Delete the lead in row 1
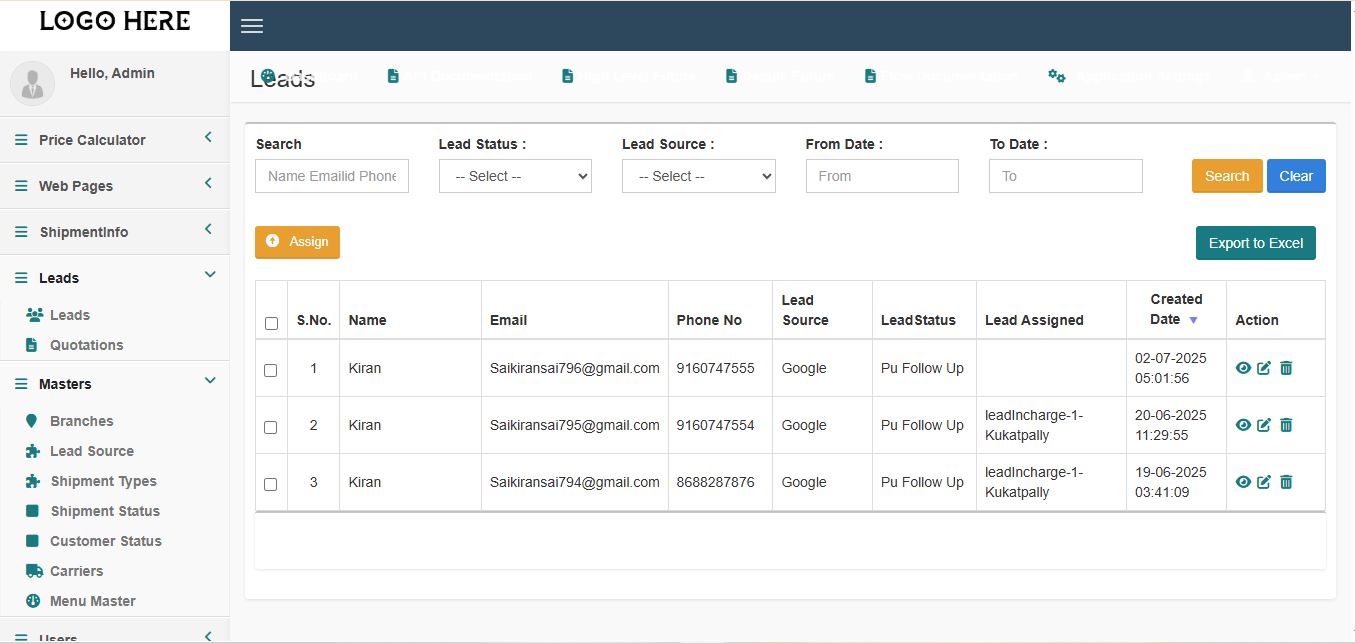This screenshot has width=1355, height=643. (x=1286, y=368)
